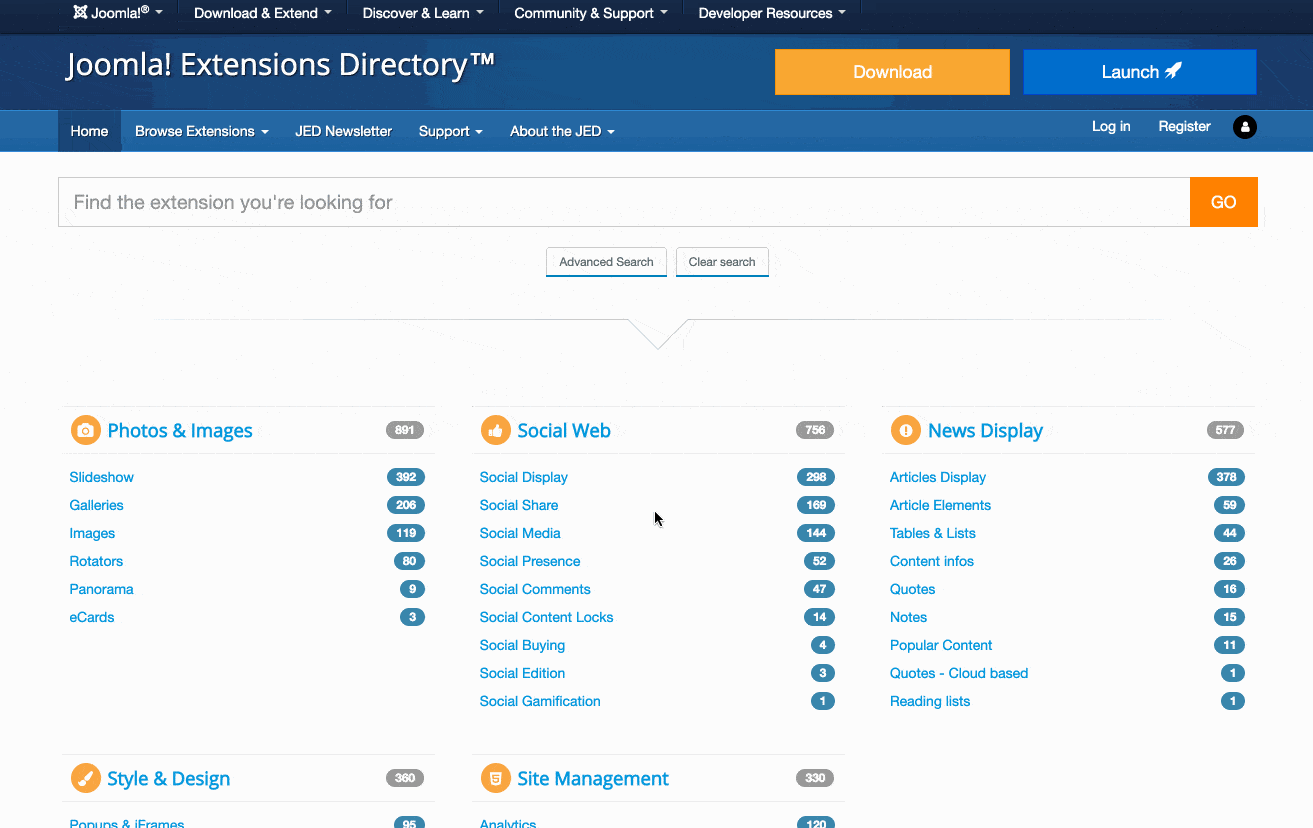Screen dimensions: 1313x828
Task: Open the Social Comments subcategory
Action: click(535, 589)
